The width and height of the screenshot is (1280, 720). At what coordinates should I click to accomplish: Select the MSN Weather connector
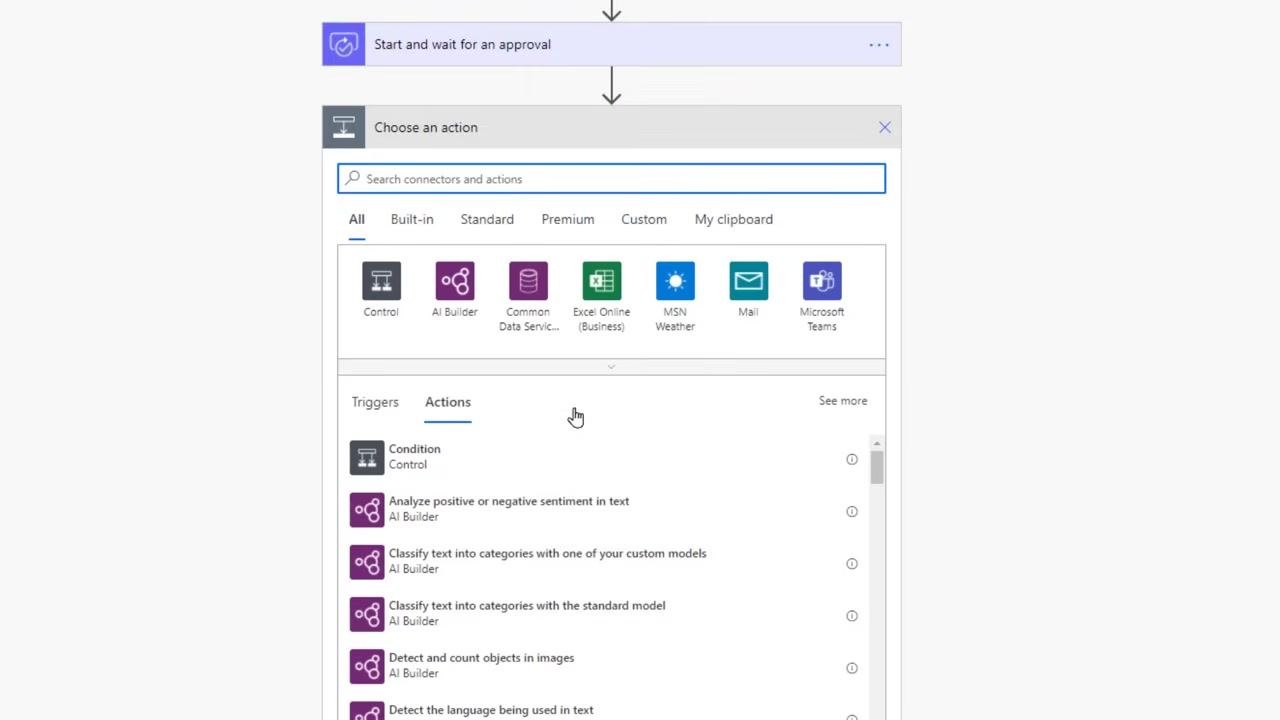point(675,281)
